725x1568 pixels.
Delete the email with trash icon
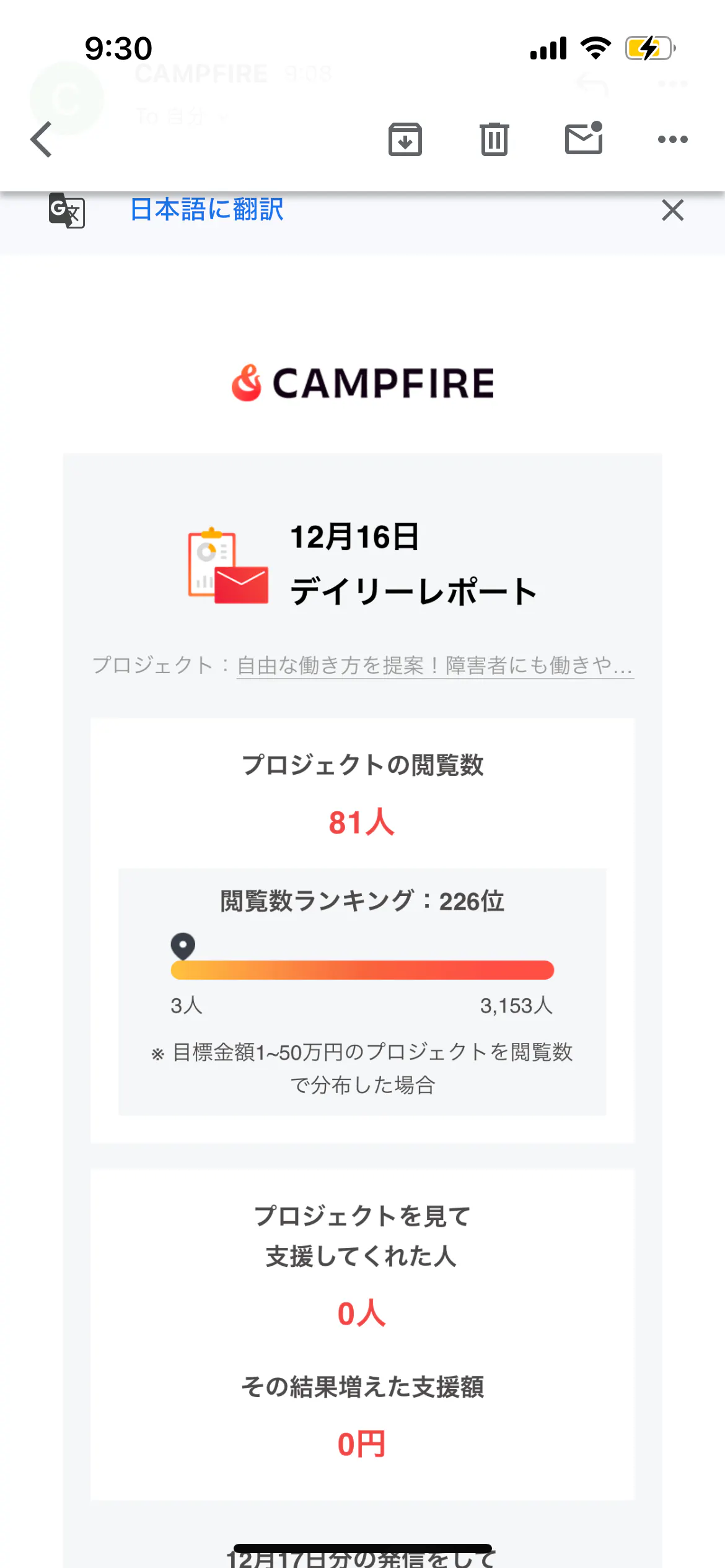click(x=494, y=139)
